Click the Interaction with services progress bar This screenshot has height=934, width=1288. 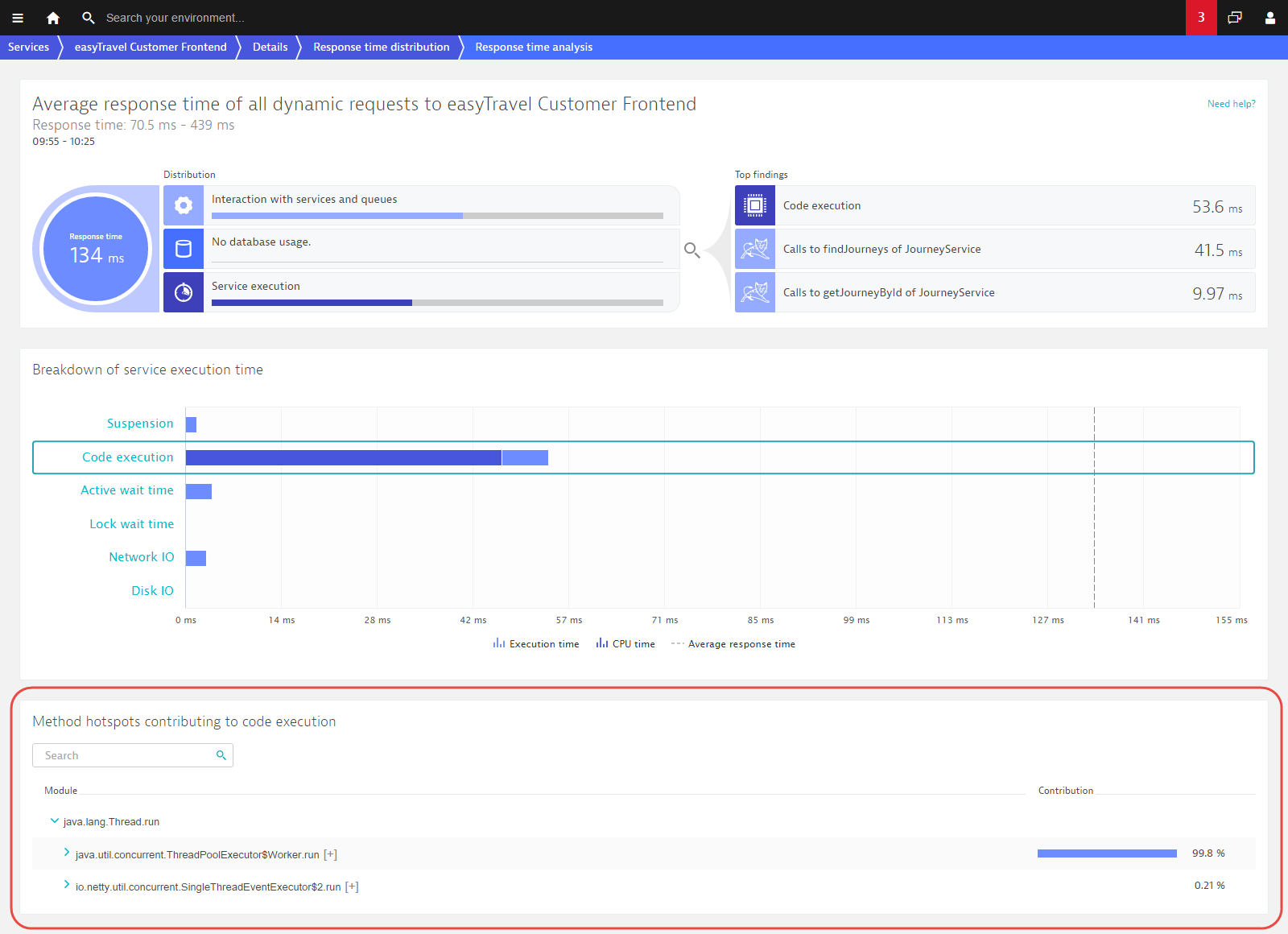click(x=437, y=216)
